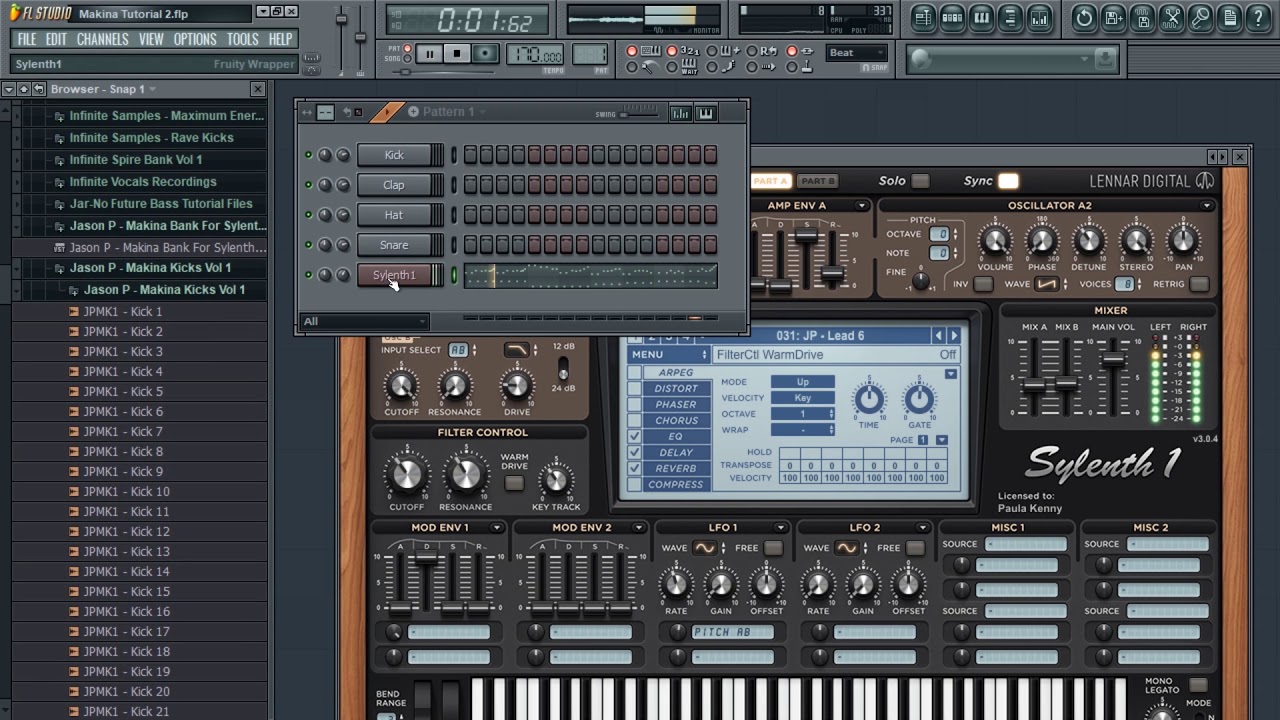Open the EDIT menu
The image size is (1280, 720).
(x=56, y=39)
